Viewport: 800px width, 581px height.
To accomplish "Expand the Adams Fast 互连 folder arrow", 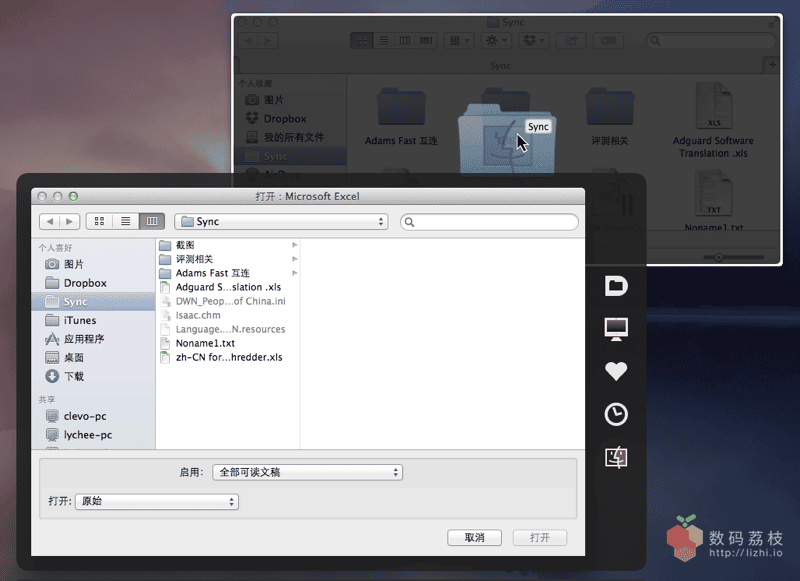I will [x=294, y=273].
